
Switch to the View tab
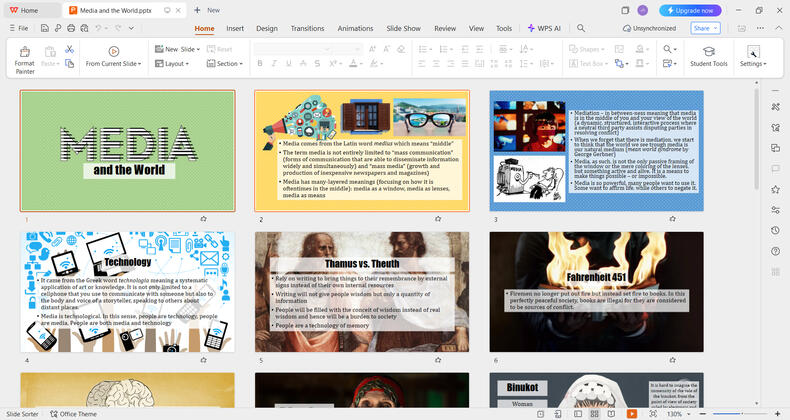[x=476, y=28]
